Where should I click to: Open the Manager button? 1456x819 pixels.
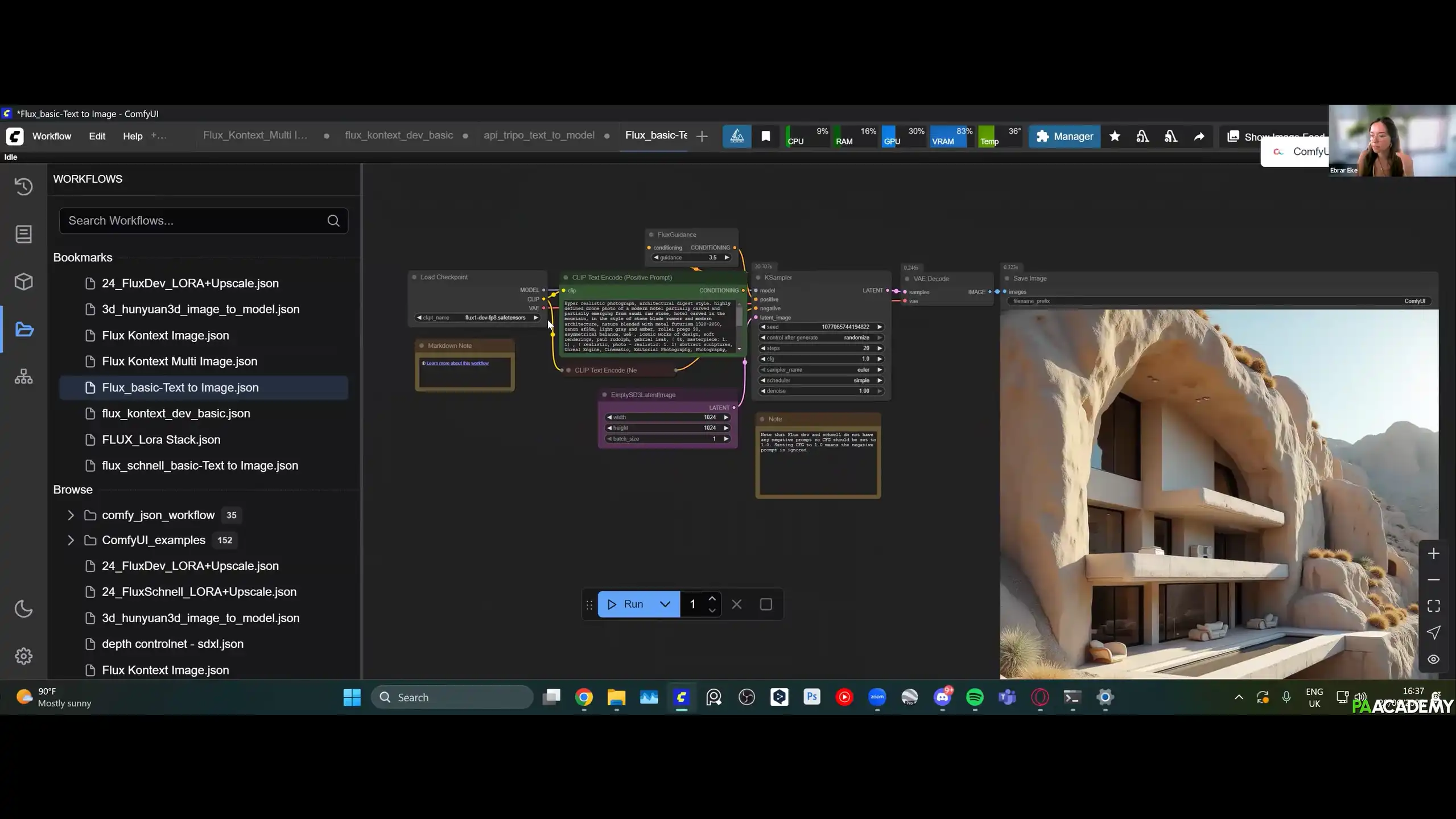(x=1065, y=137)
